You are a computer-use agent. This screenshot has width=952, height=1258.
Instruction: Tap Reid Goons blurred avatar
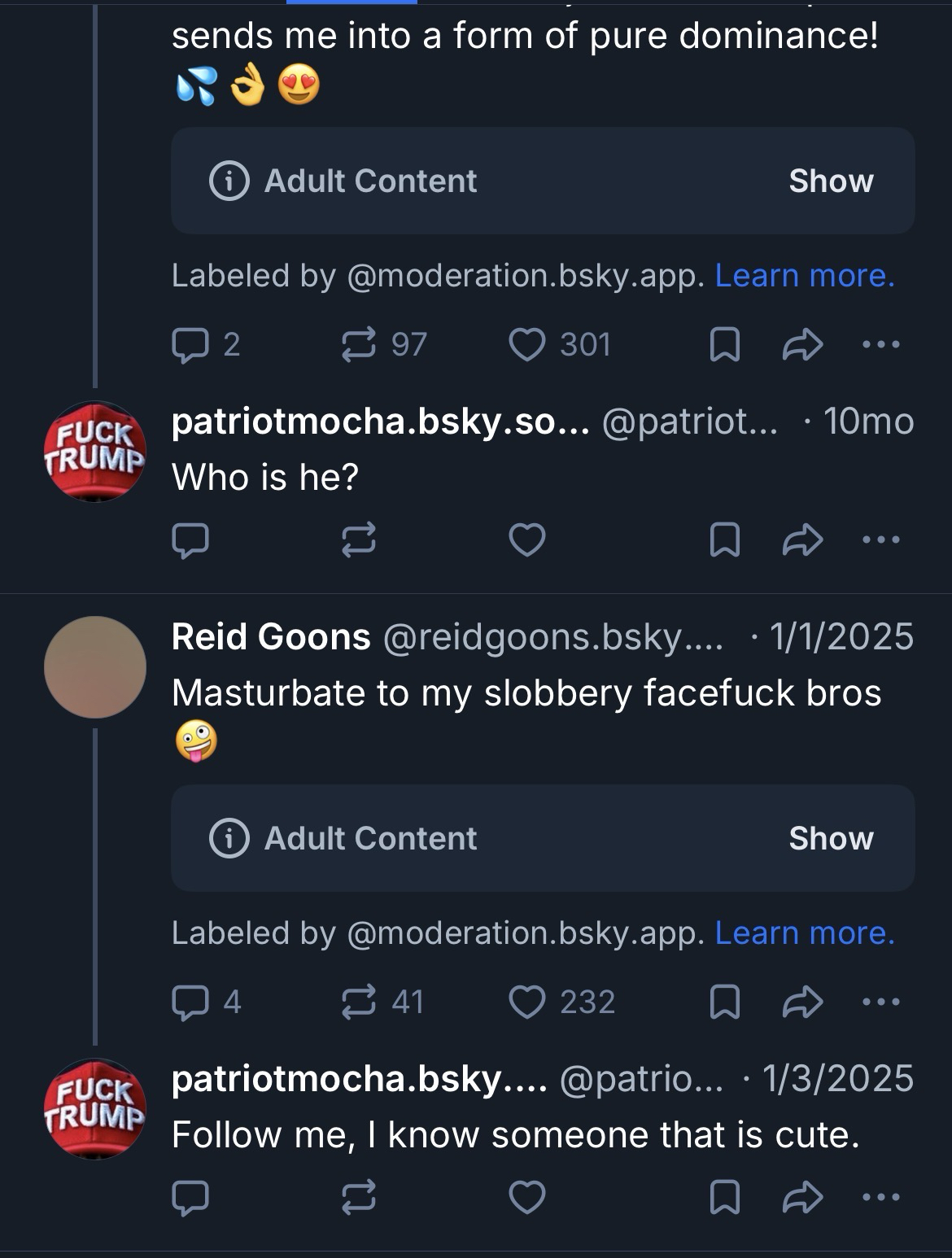95,667
